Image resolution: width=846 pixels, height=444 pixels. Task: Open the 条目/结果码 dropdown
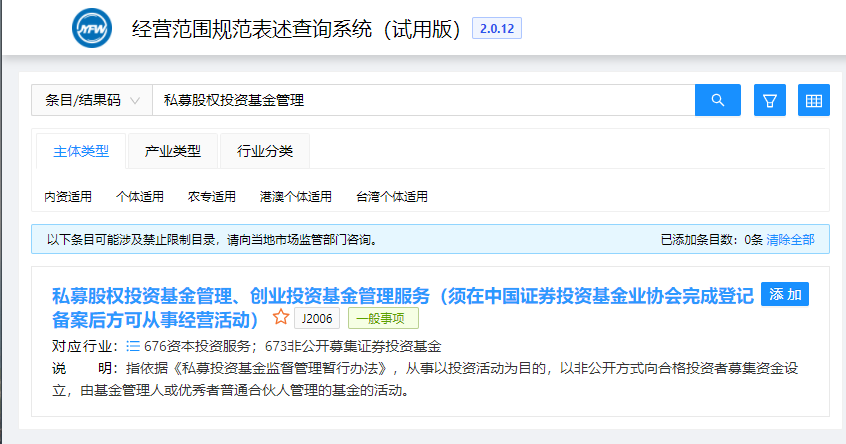(92, 100)
